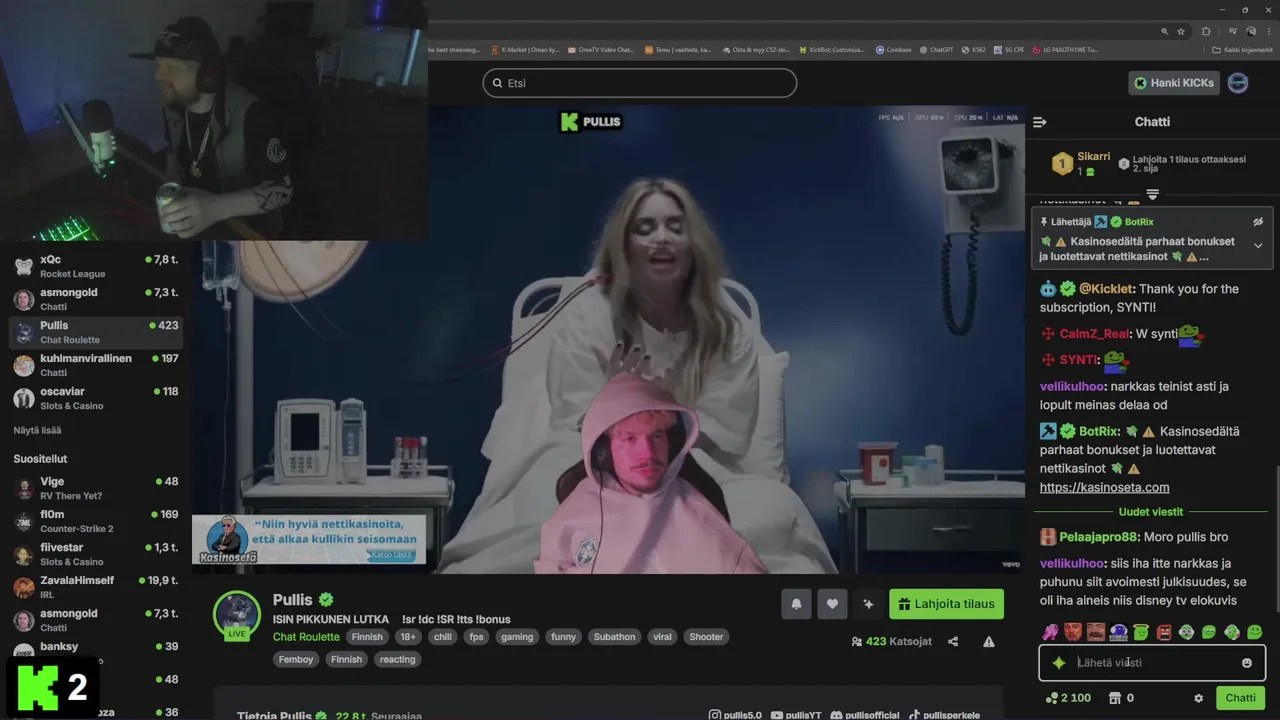Expand the pinned BotRix message chevron
Image resolution: width=1280 pixels, height=720 pixels.
click(1258, 246)
